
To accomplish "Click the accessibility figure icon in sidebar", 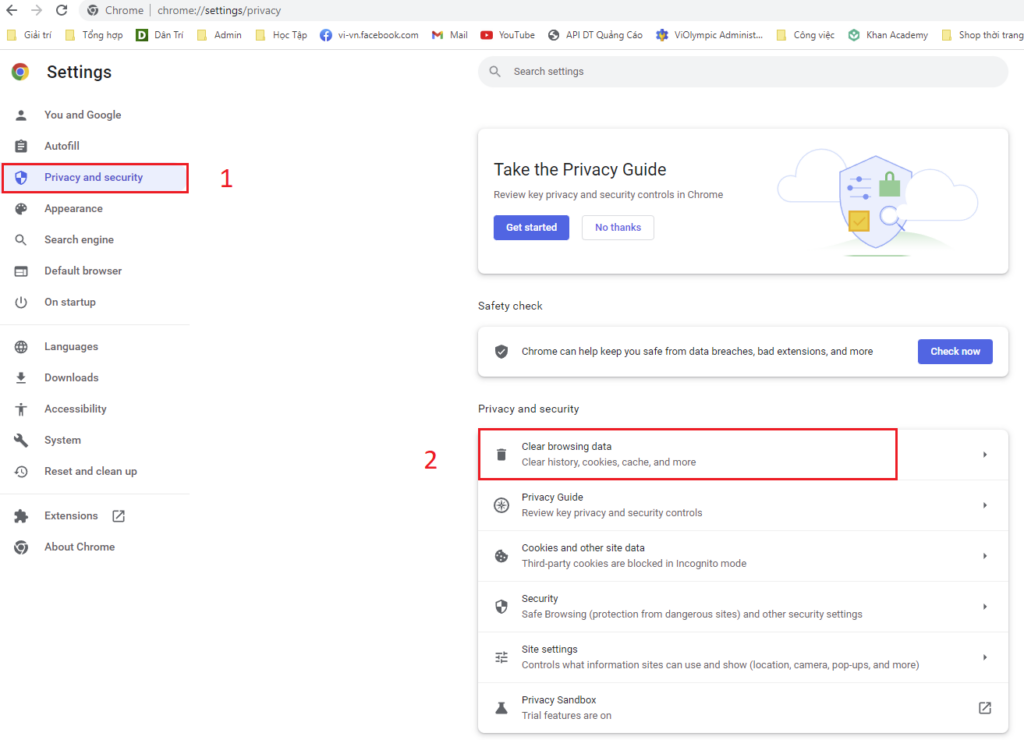I will click(21, 409).
